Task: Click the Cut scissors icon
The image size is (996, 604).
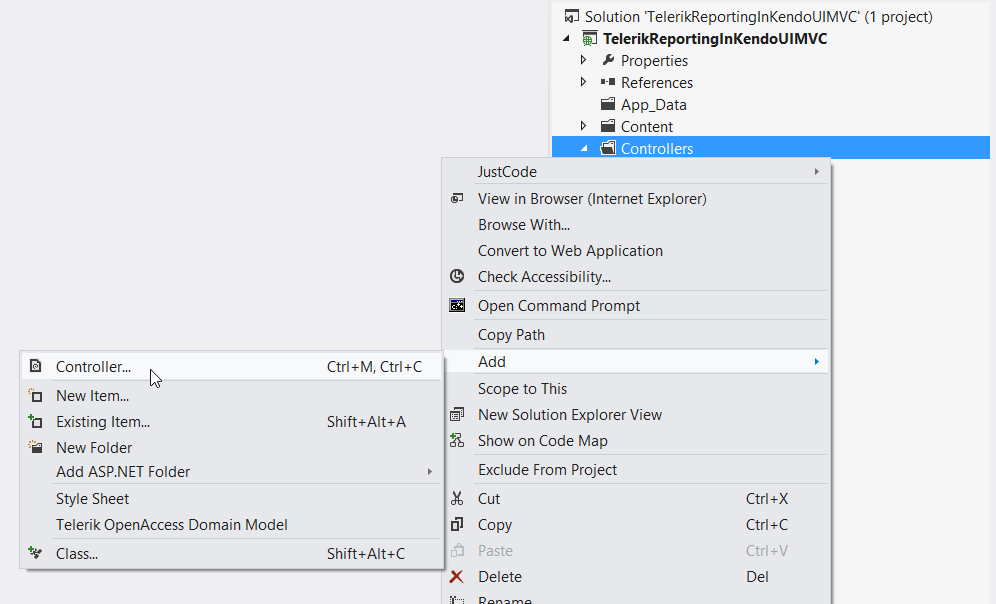Action: pos(457,499)
